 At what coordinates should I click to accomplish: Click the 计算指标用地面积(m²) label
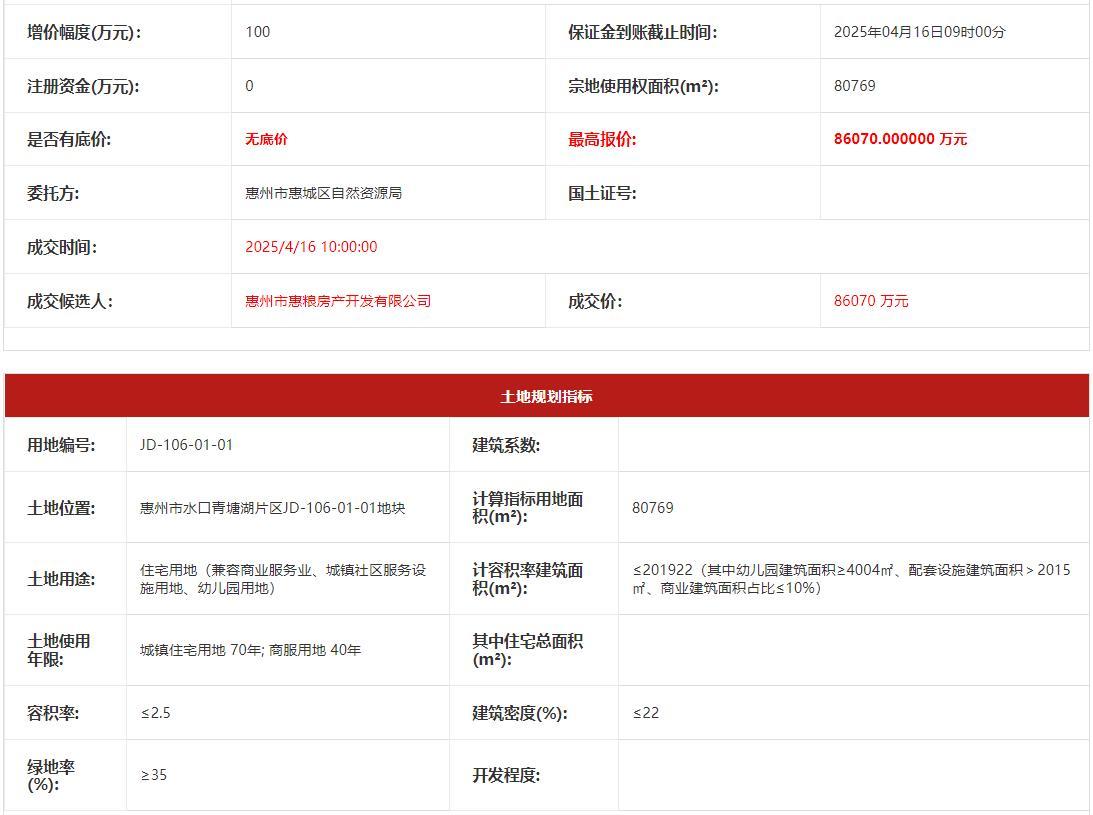click(528, 508)
